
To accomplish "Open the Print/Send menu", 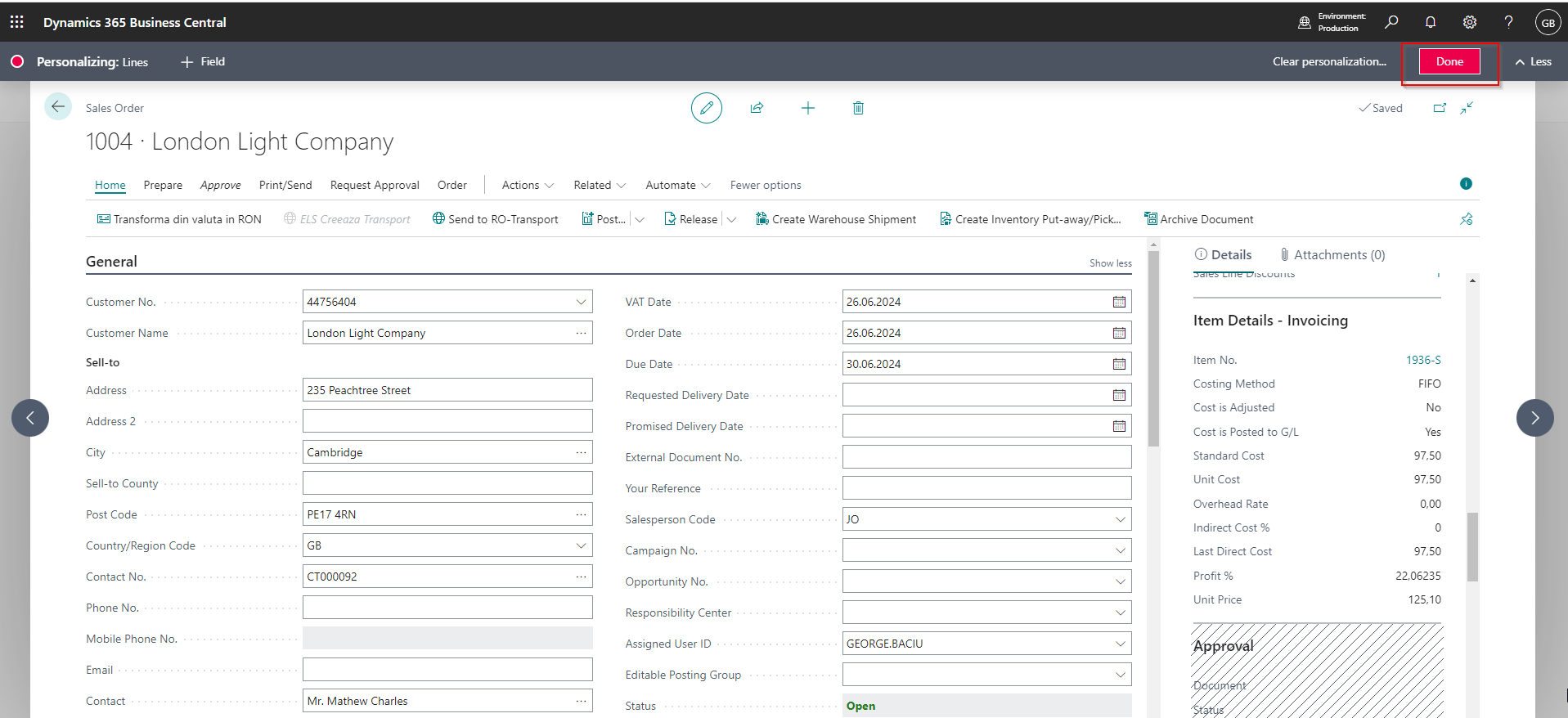I will click(x=285, y=185).
